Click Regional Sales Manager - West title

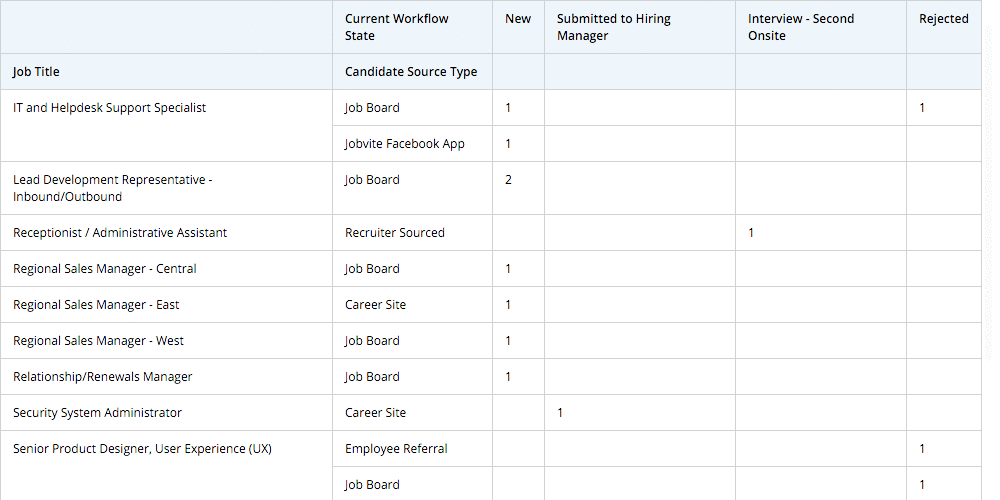(x=98, y=341)
